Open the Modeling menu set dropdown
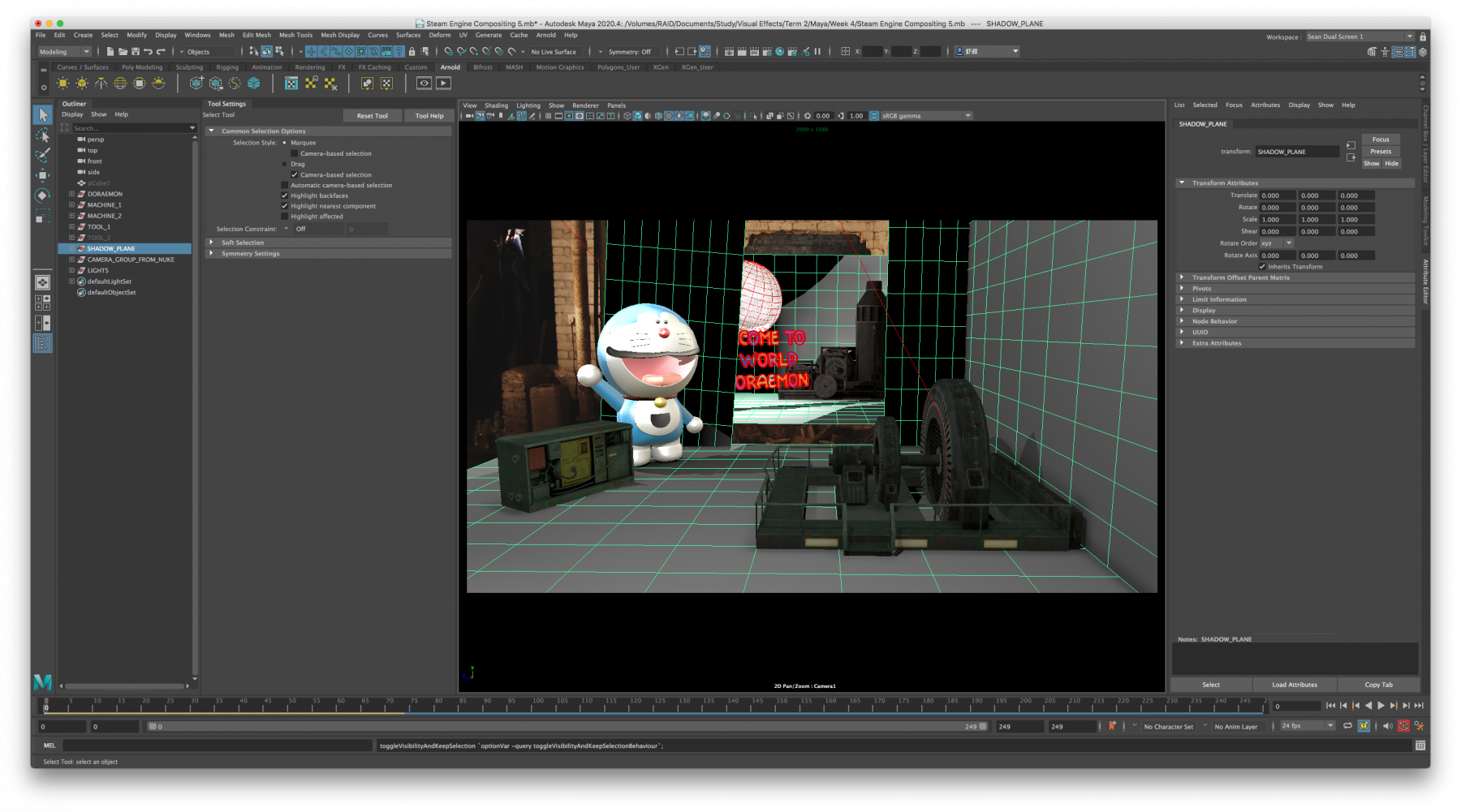This screenshot has width=1461, height=812. click(64, 52)
